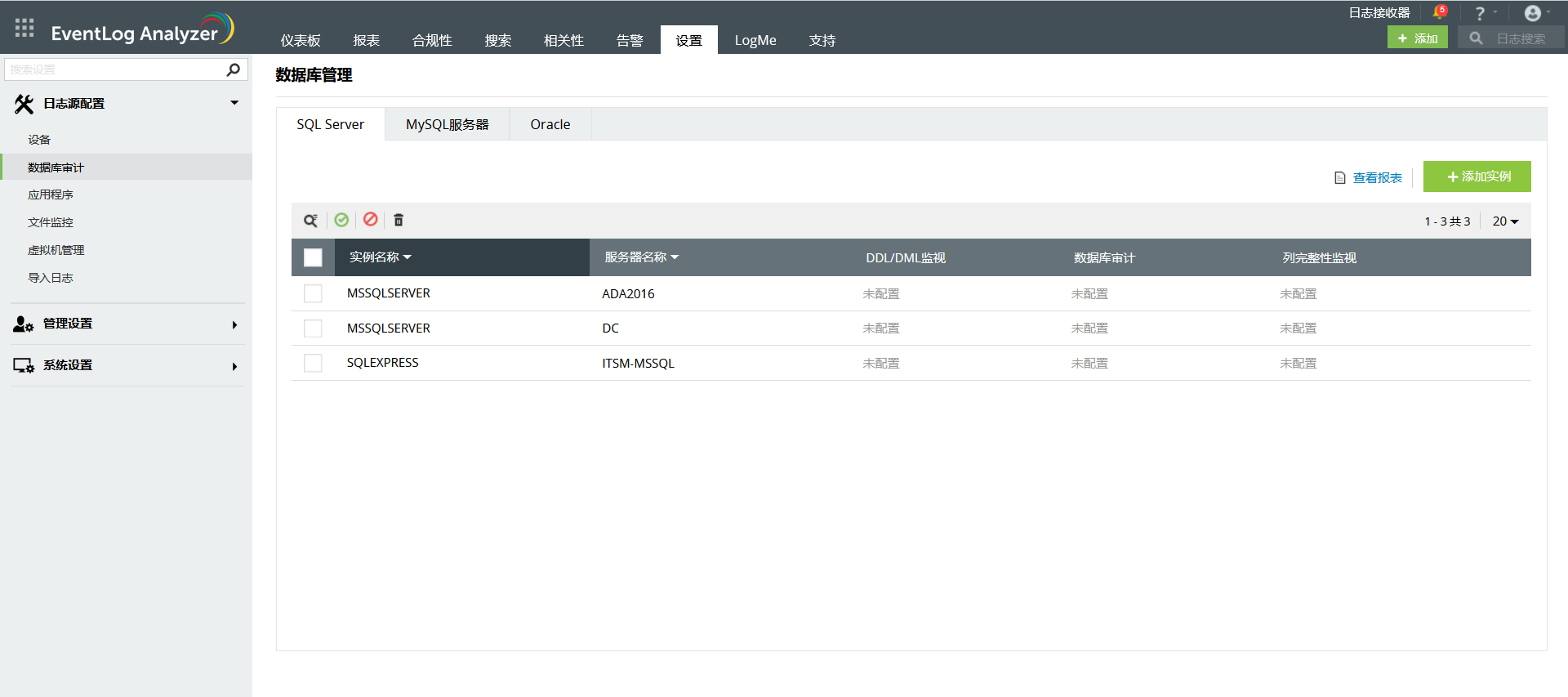Click the trash delete icon
1568x697 pixels.
(399, 220)
